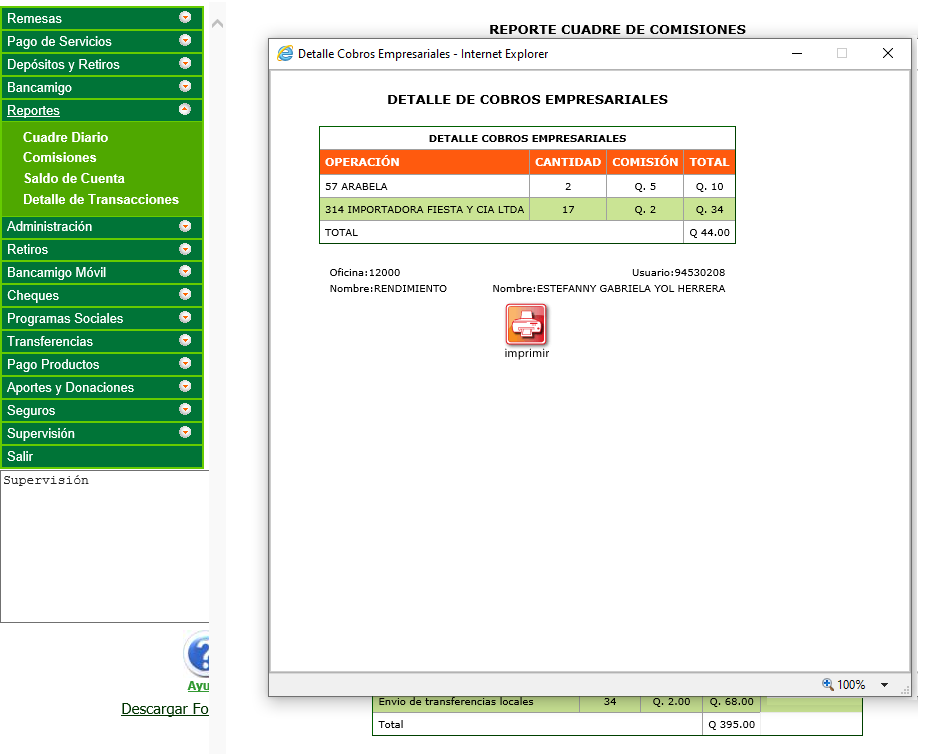The height and width of the screenshot is (754, 943).
Task: Expand the Bancamigo Móvil arrow icon
Action: [x=185, y=272]
